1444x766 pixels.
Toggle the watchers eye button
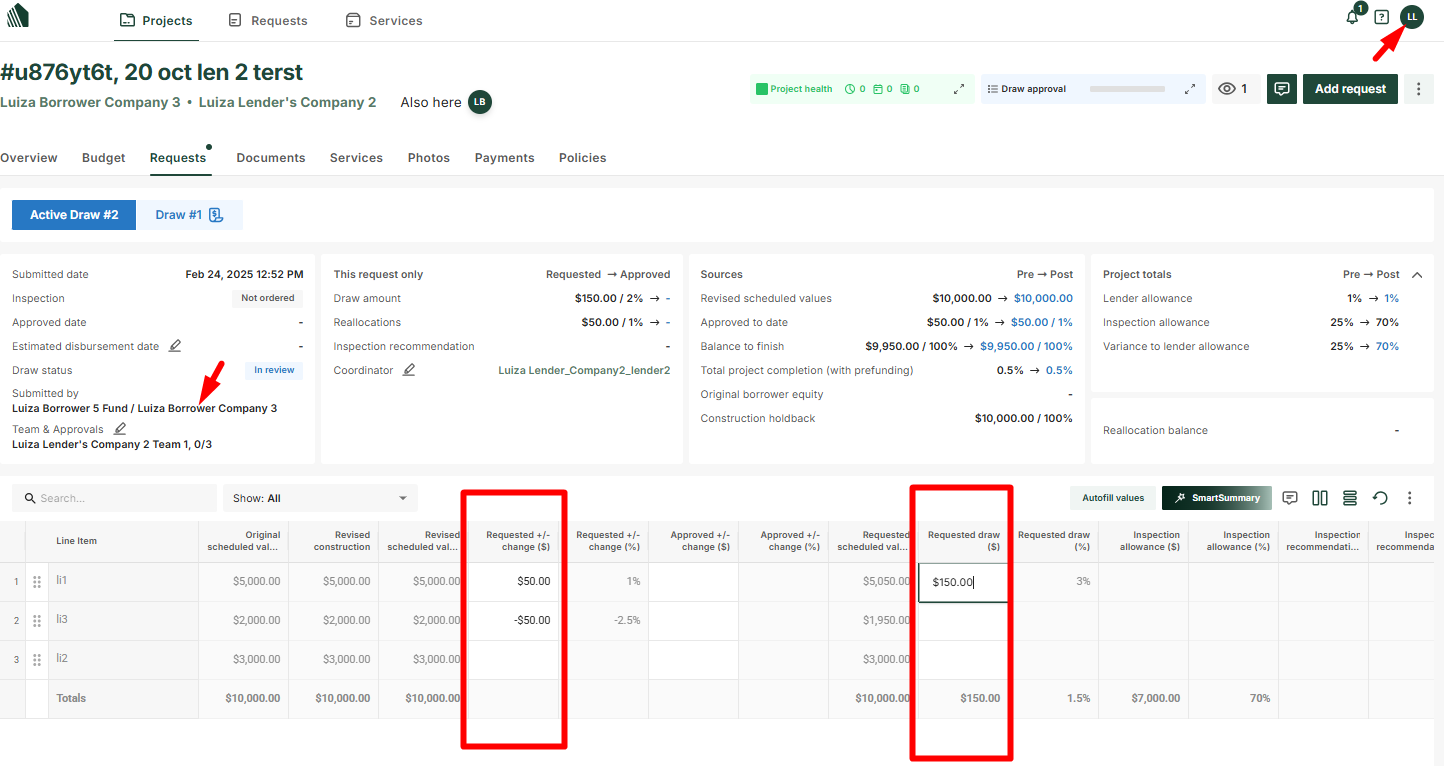coord(1233,89)
